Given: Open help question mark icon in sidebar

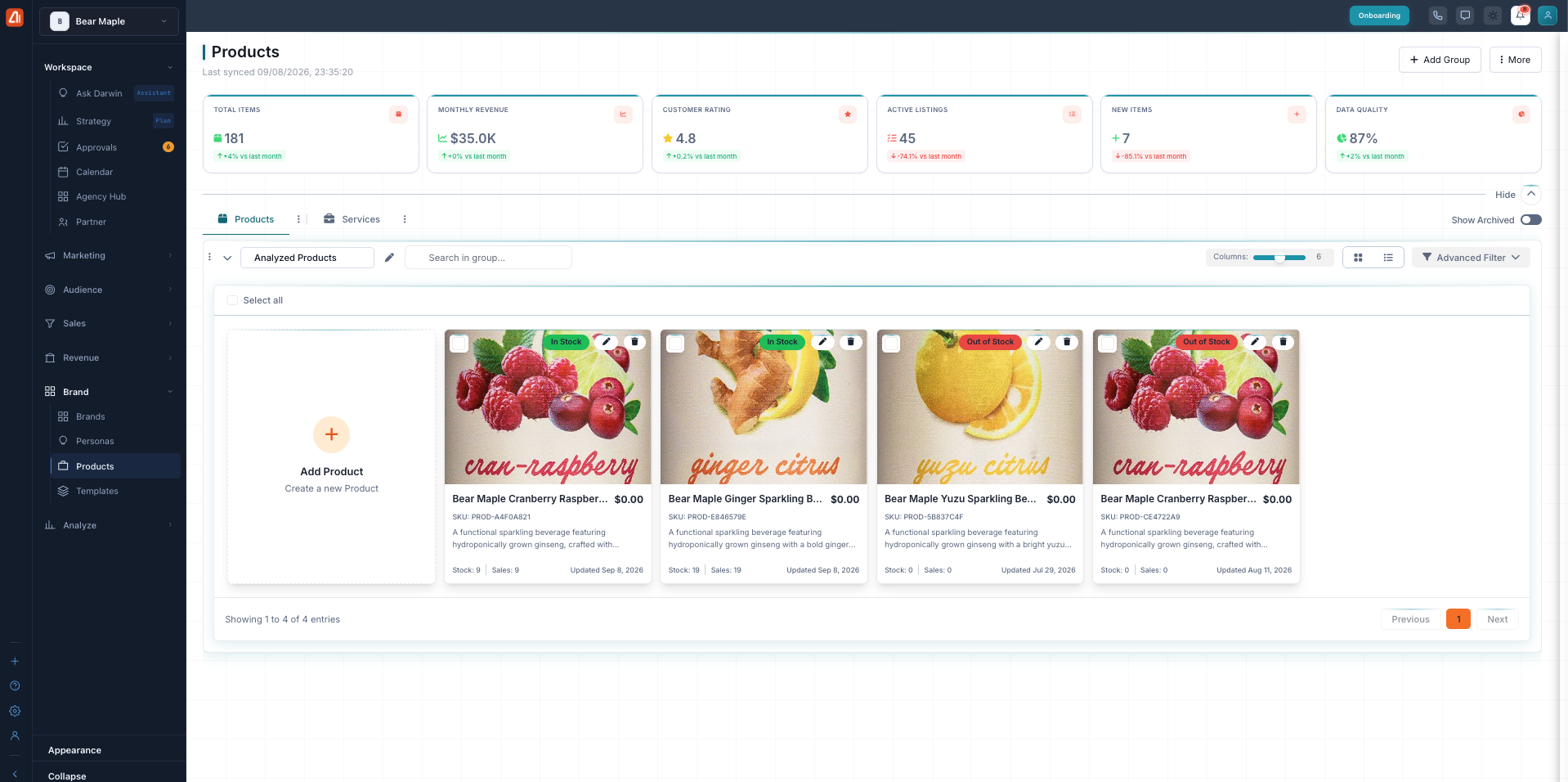Looking at the screenshot, I should [x=15, y=685].
